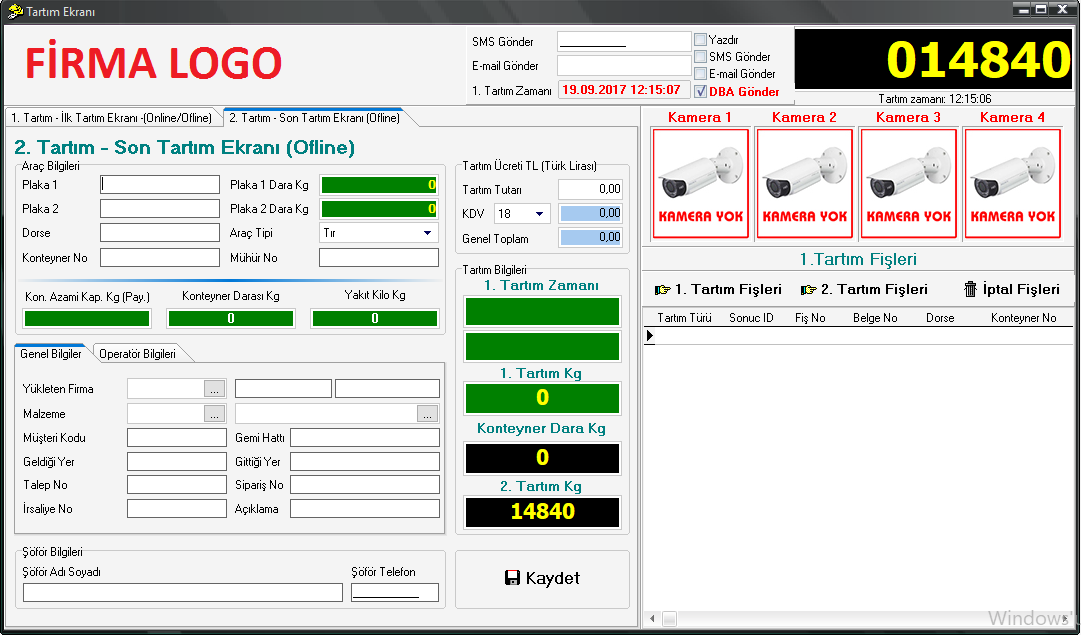Screen dimensions: 1081x635
Task: Click the Kamera 4 camera image
Action: click(1012, 183)
